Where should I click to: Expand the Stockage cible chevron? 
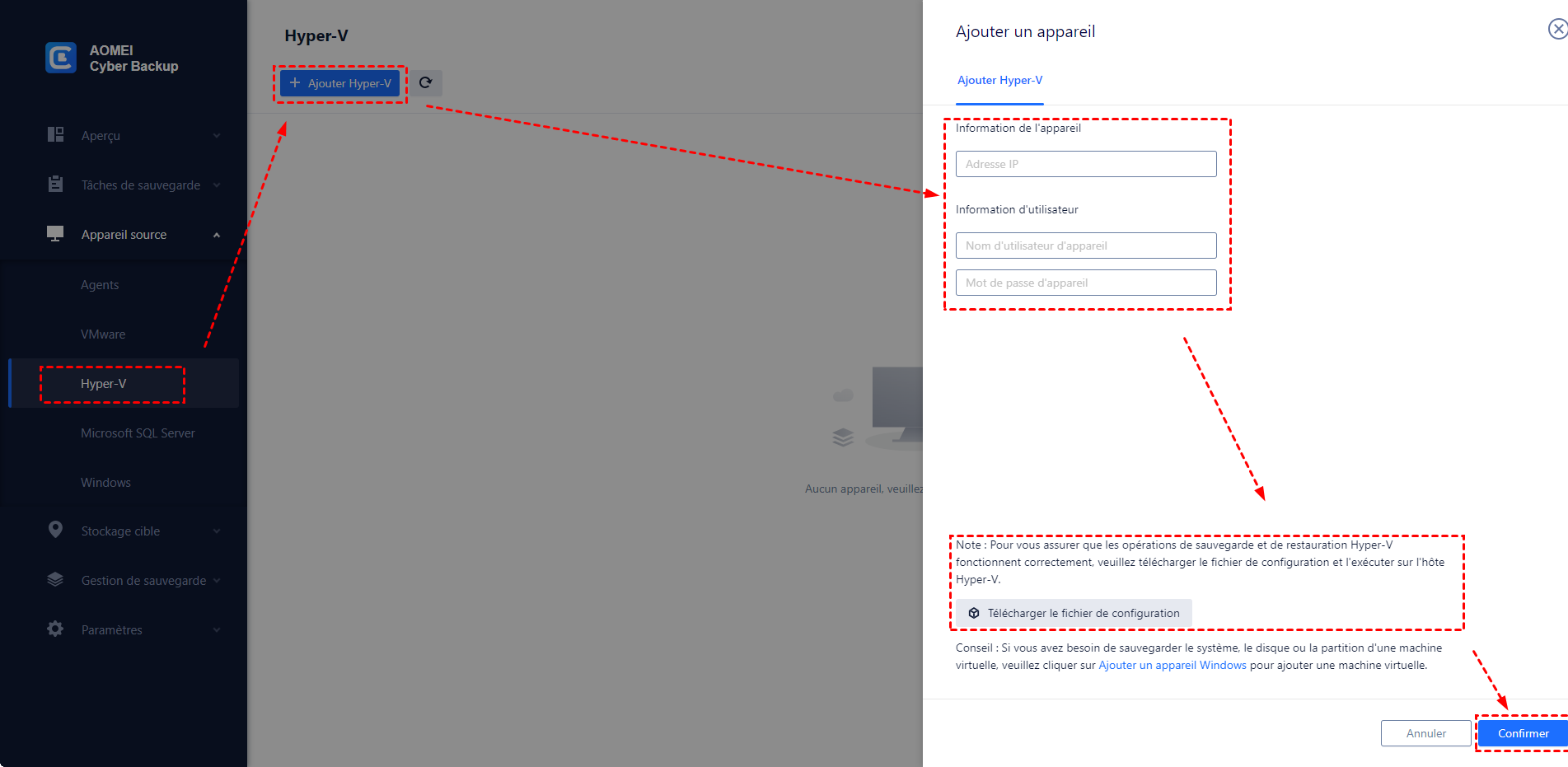(x=217, y=531)
